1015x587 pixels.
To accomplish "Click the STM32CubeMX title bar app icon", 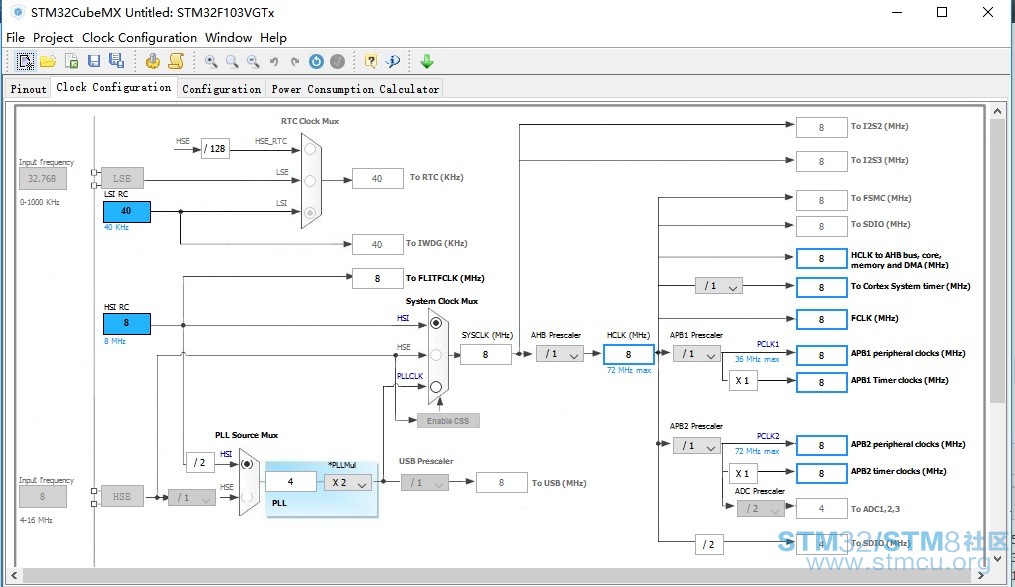I will point(17,12).
